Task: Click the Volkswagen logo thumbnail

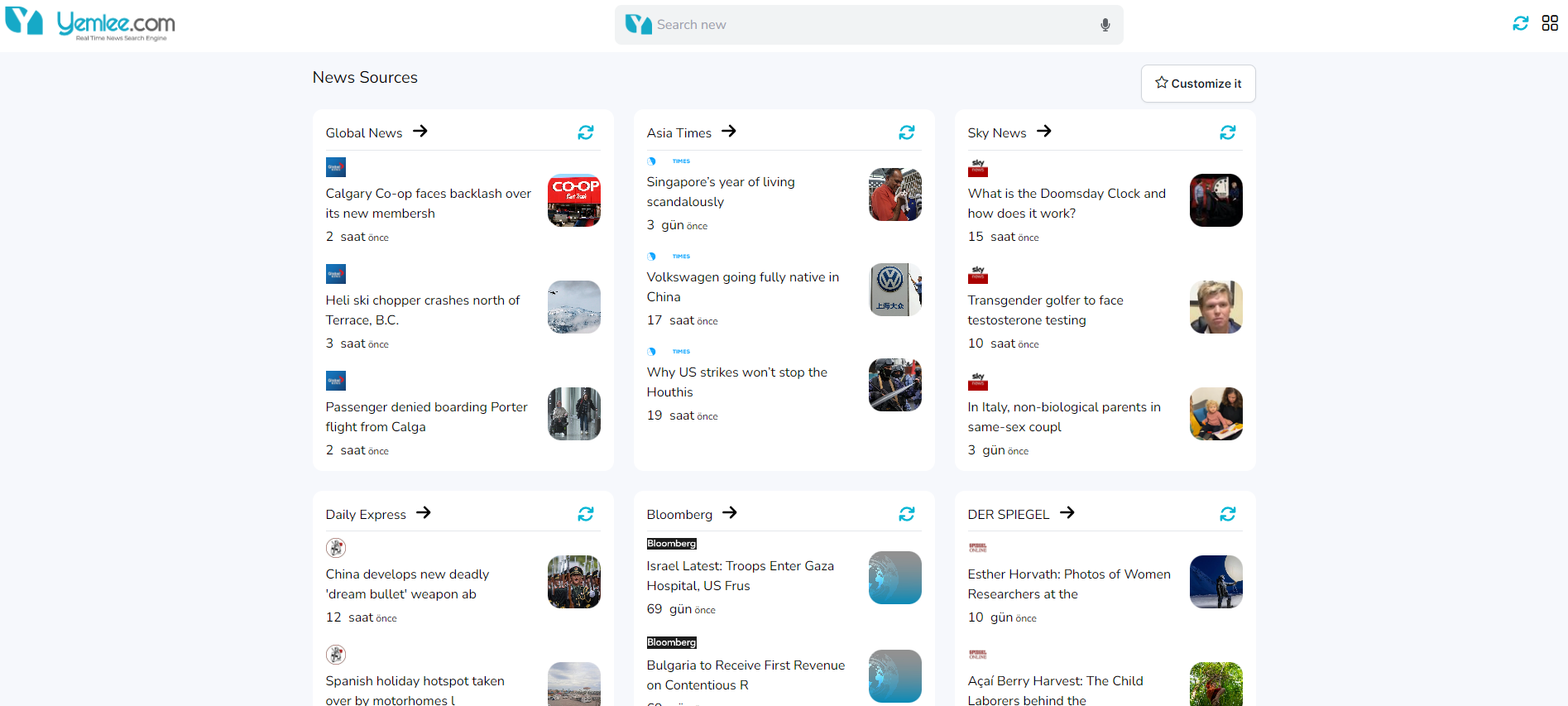Action: pyautogui.click(x=895, y=290)
